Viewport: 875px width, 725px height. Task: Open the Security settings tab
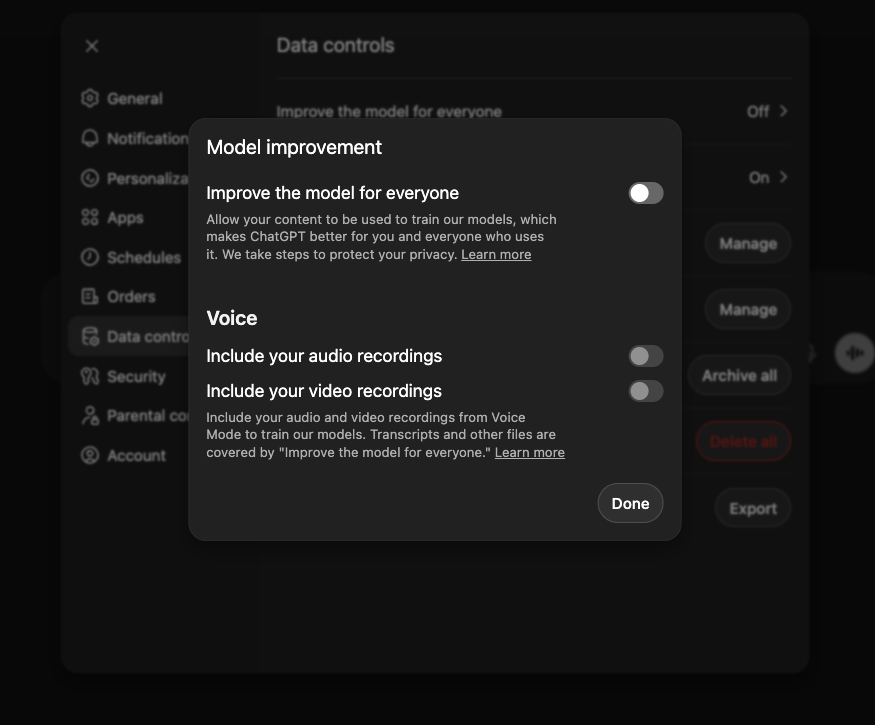[136, 376]
